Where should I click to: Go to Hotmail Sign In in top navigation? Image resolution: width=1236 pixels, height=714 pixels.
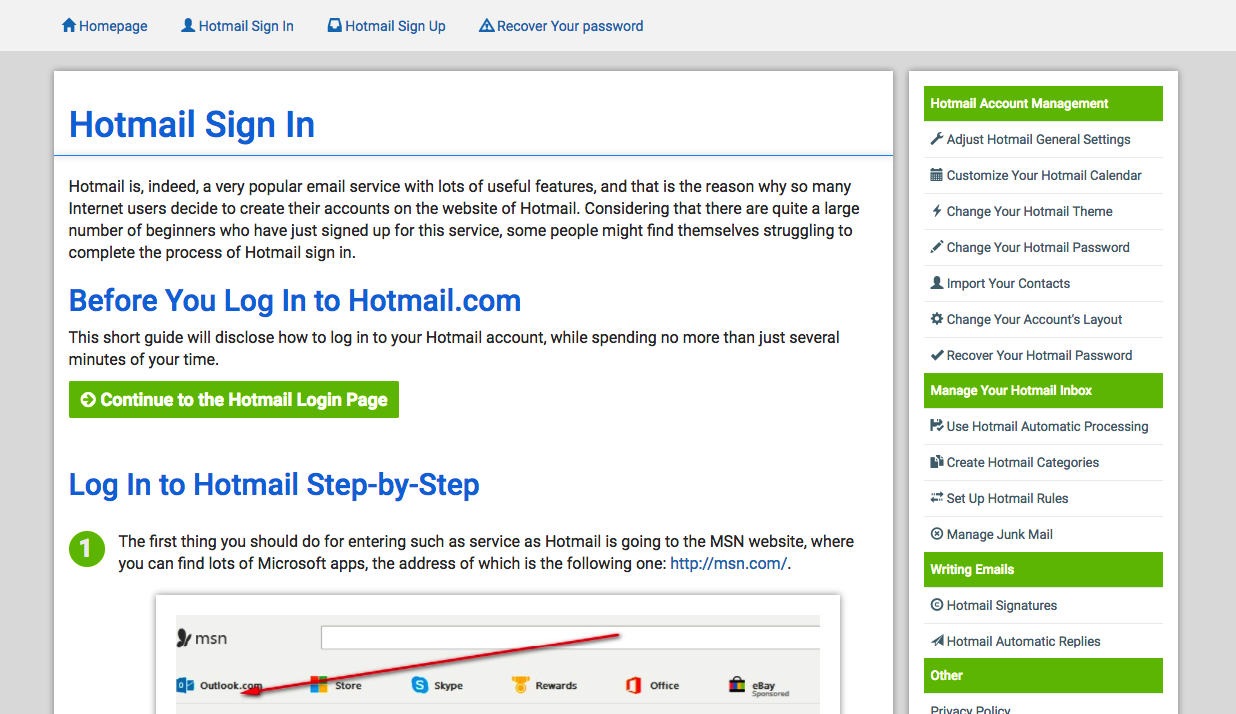coord(237,26)
